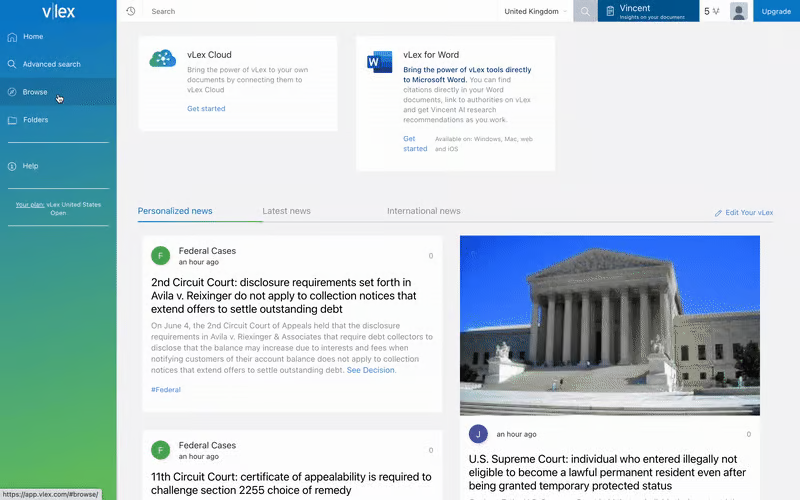Screen dimensions: 800x500
Task: Open Advanced search in the sidebar
Action: click(x=58, y=64)
